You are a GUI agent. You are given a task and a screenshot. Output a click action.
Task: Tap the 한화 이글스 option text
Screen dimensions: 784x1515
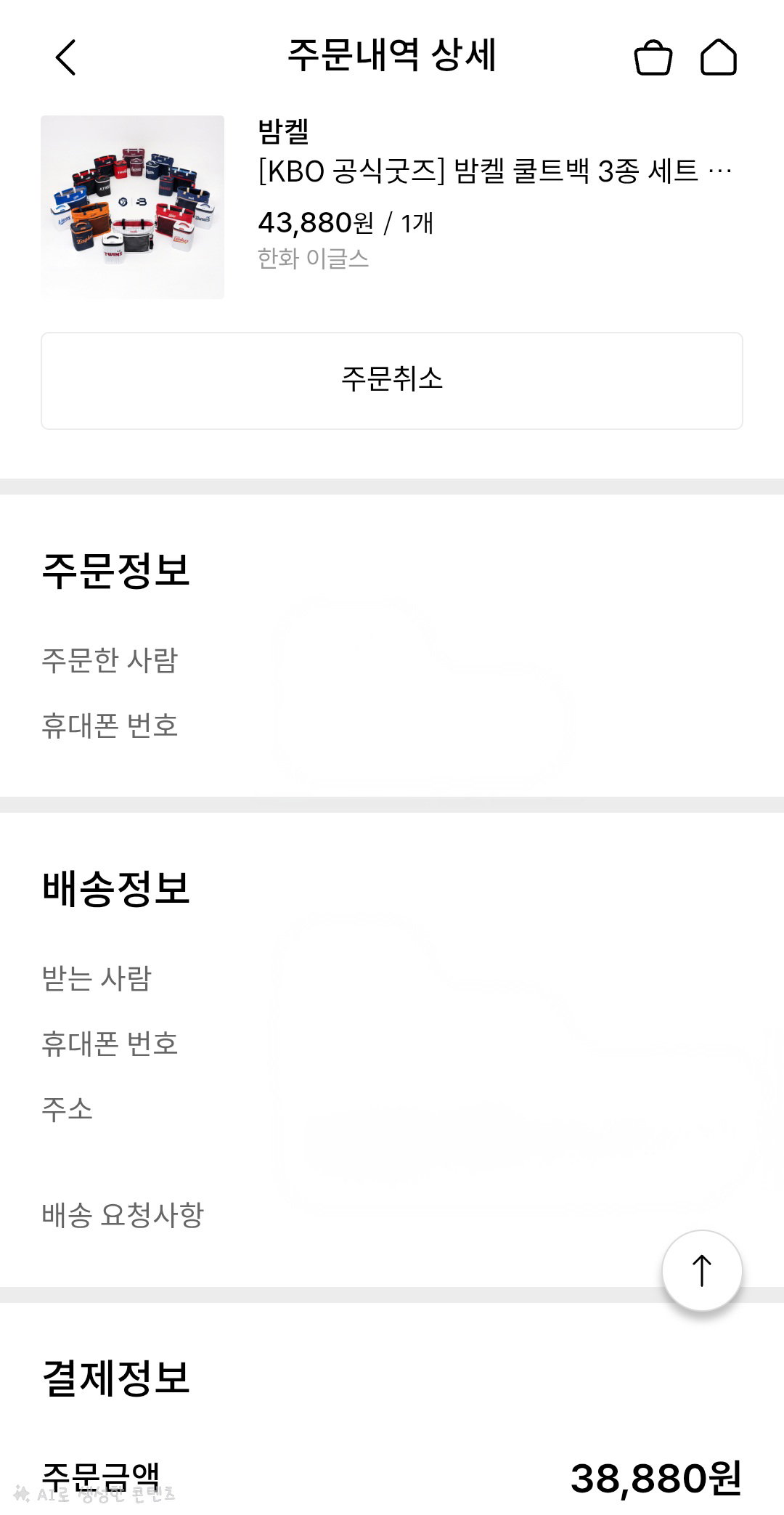tap(314, 259)
